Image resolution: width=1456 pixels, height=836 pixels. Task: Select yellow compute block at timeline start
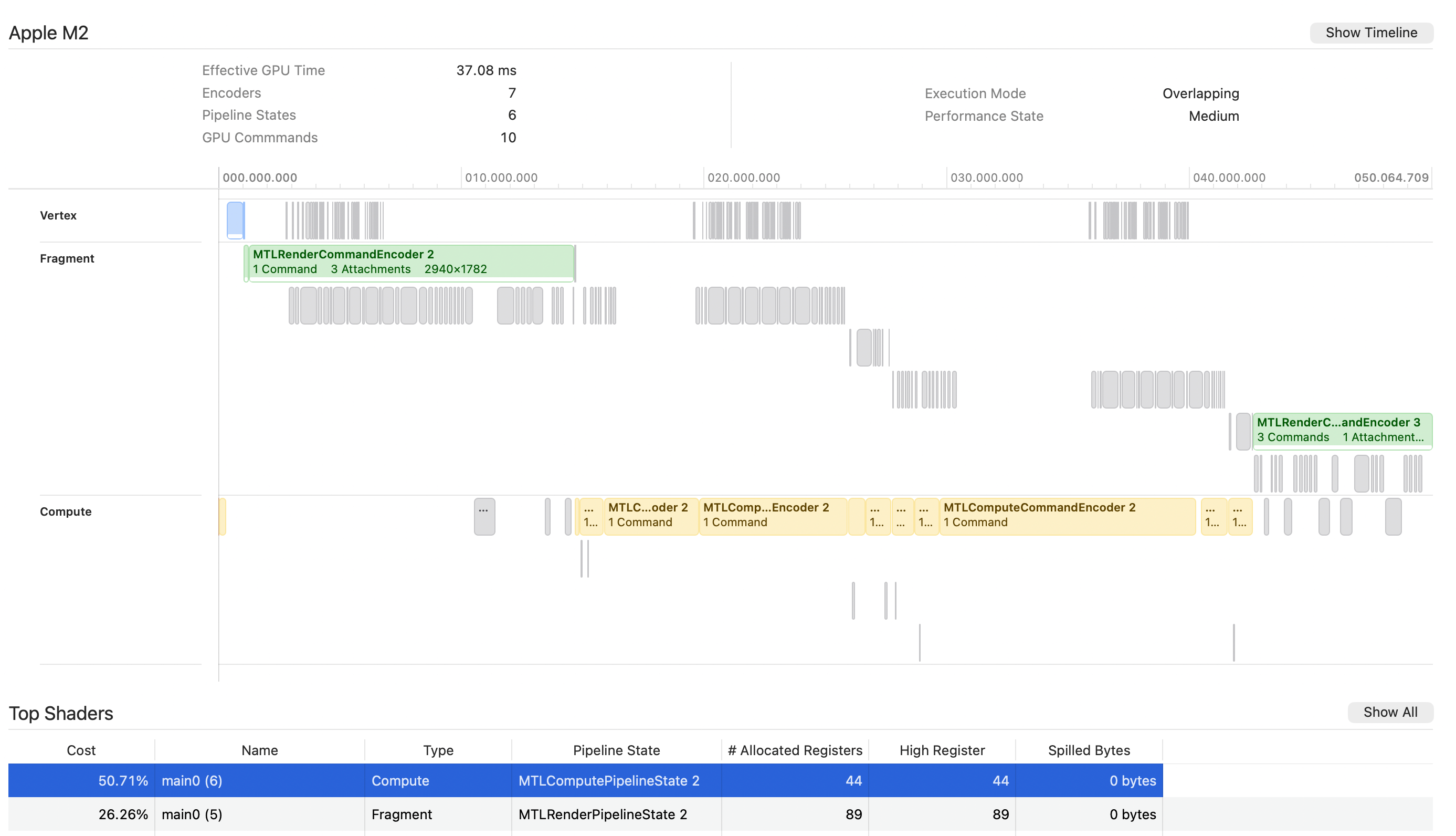tap(222, 517)
